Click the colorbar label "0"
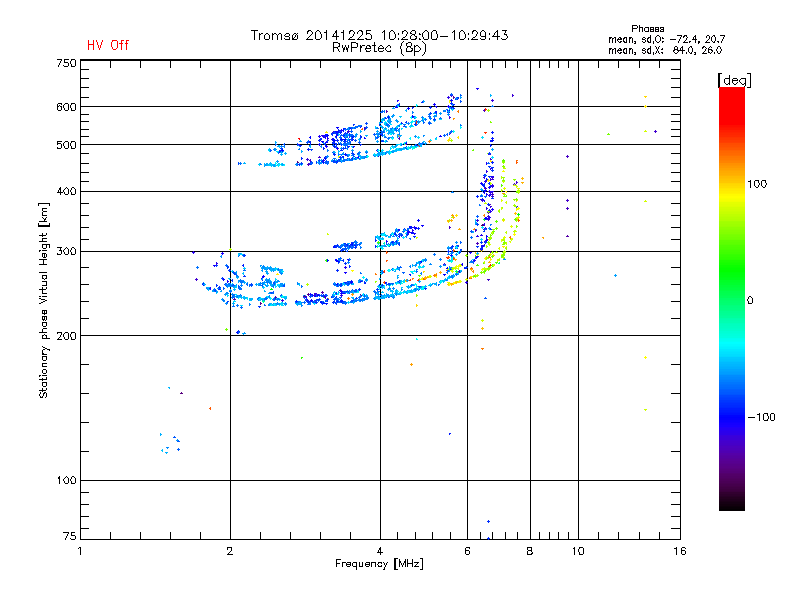Screen dimensions: 800x600 750,301
